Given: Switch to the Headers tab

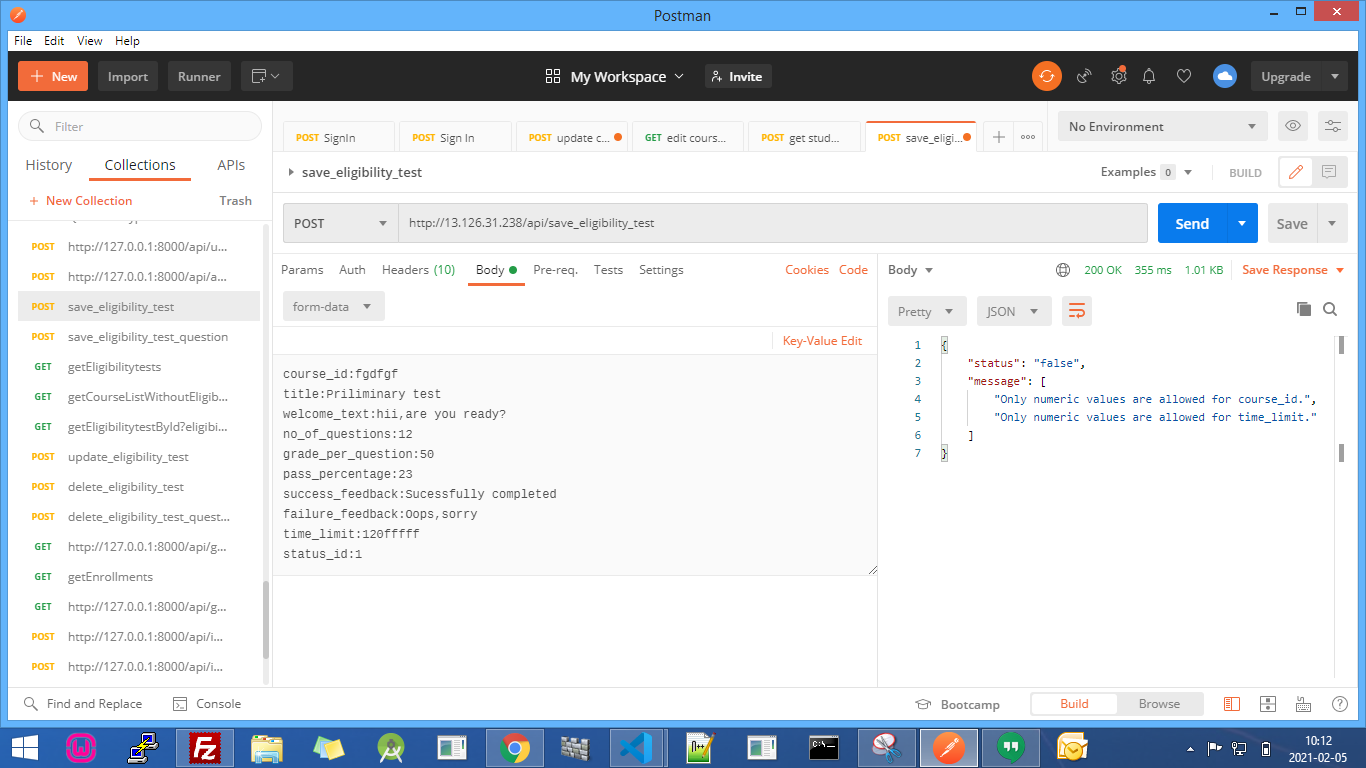Looking at the screenshot, I should [x=418, y=270].
